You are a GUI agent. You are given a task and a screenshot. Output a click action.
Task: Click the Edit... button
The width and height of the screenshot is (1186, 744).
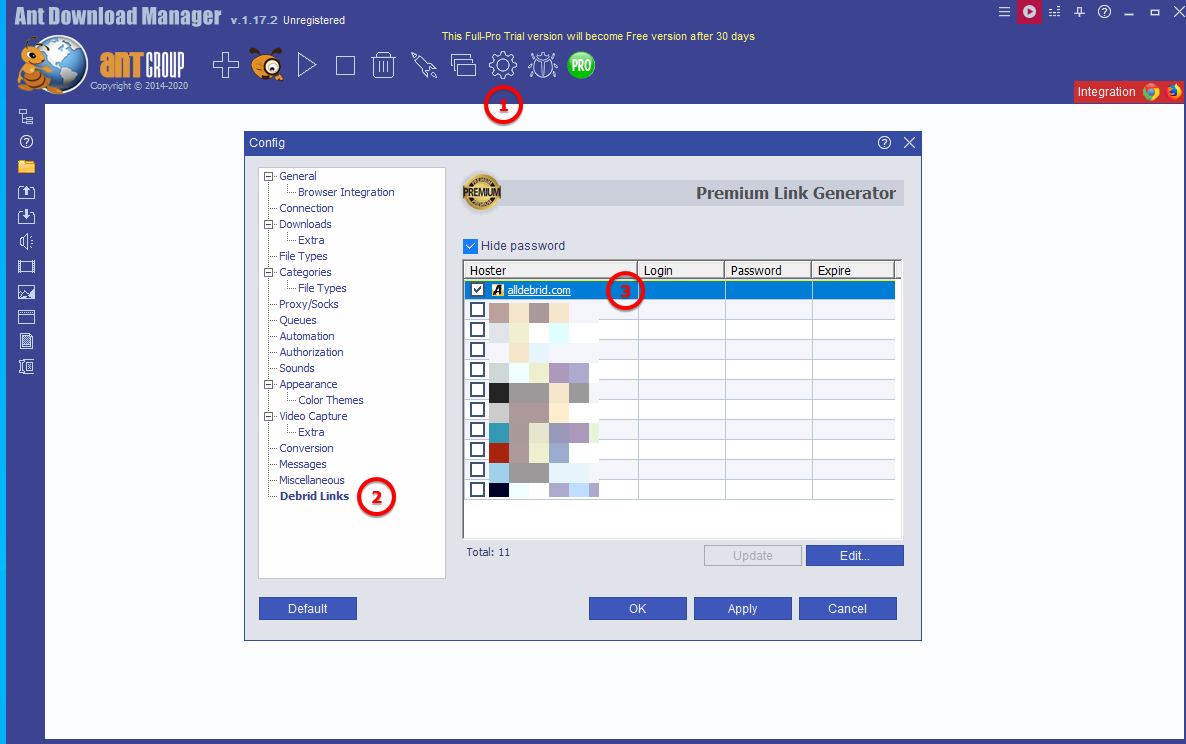tap(855, 556)
